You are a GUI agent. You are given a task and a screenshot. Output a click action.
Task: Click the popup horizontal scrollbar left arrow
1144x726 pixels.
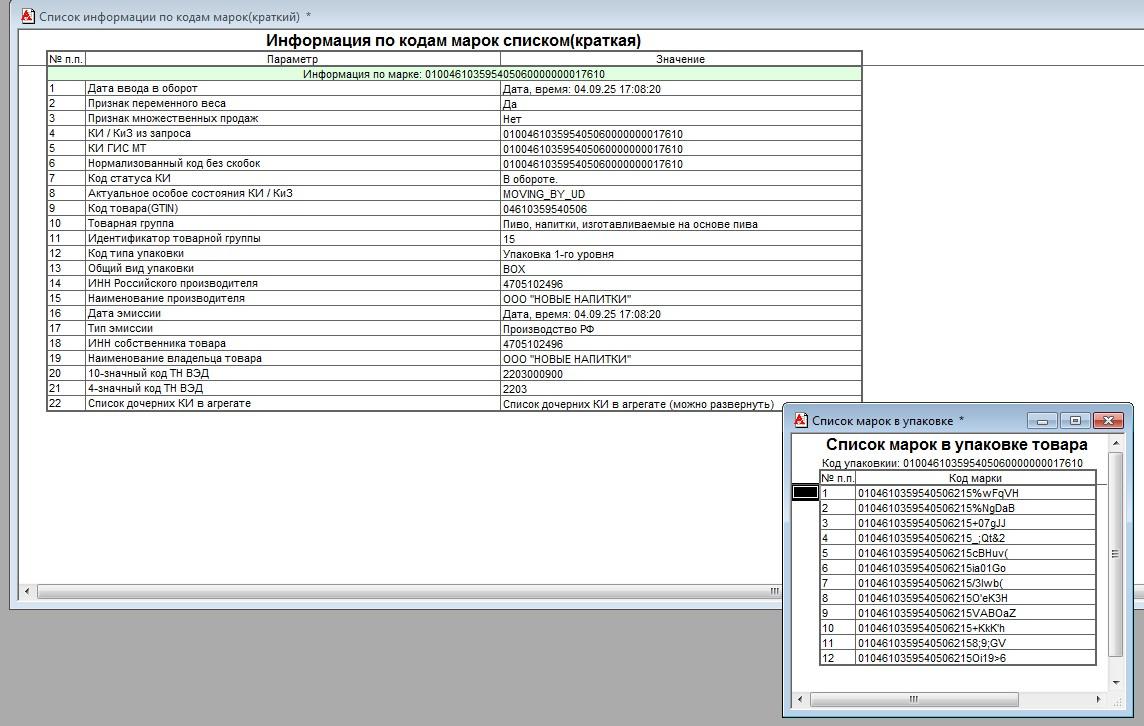tap(800, 699)
